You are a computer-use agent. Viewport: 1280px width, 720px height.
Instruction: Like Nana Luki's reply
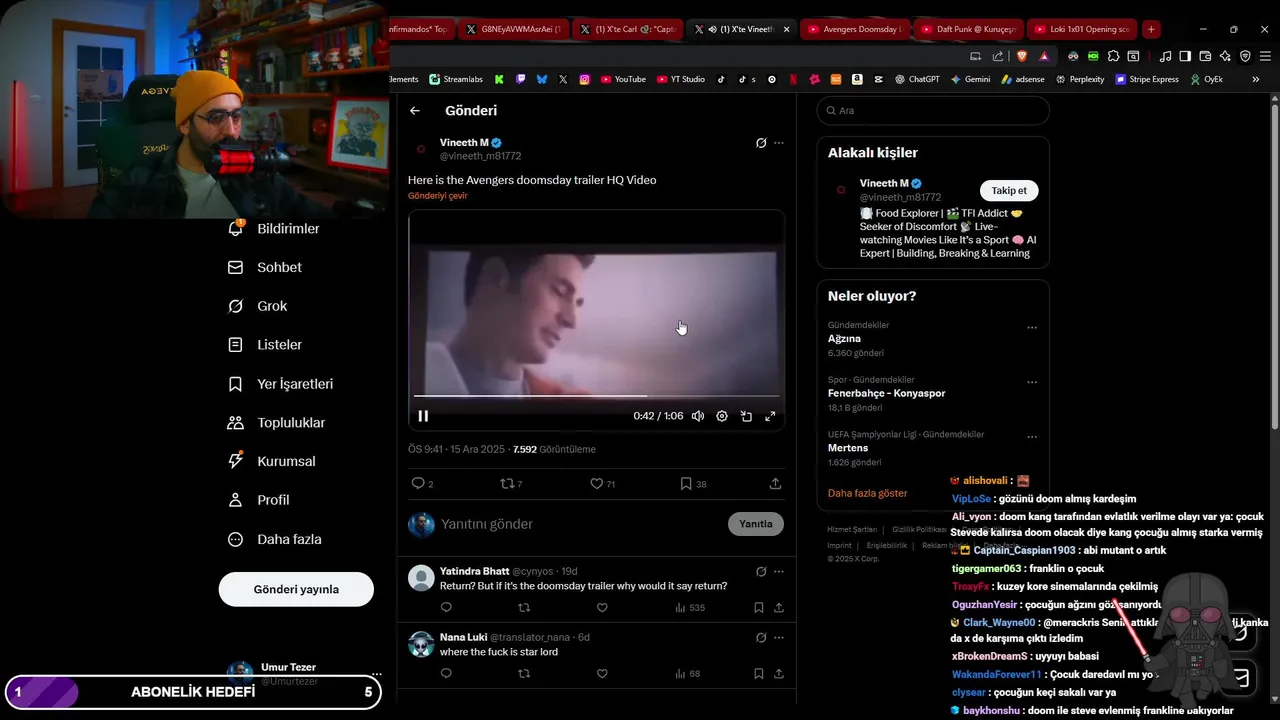coord(602,674)
